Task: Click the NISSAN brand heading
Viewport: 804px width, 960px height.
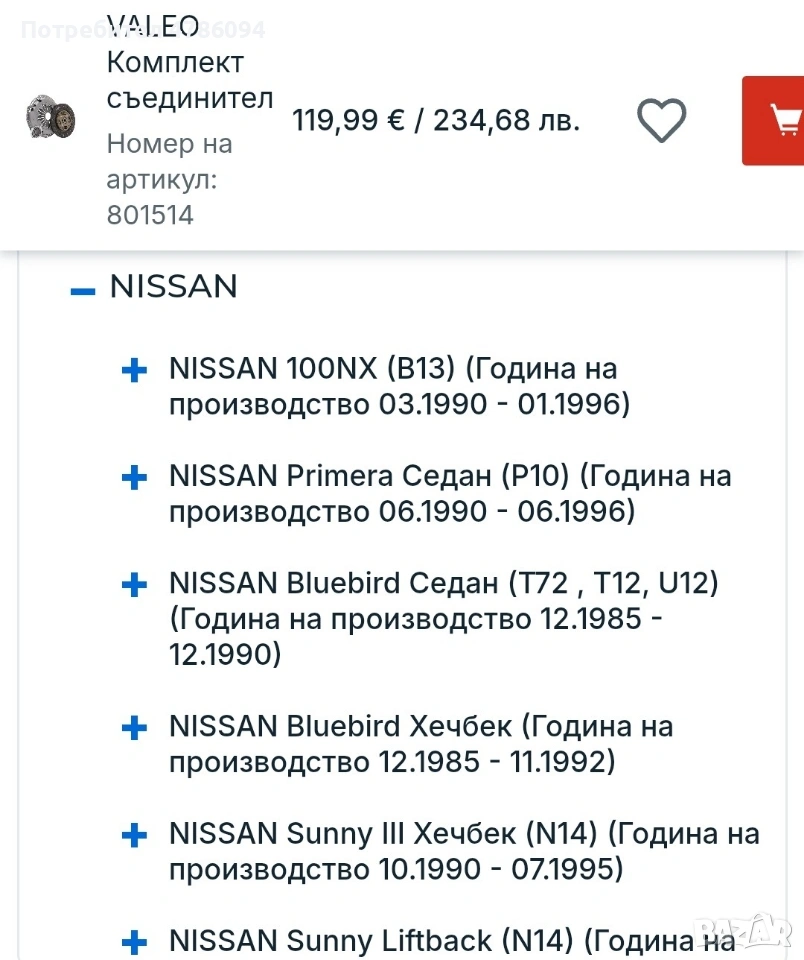Action: pyautogui.click(x=173, y=287)
